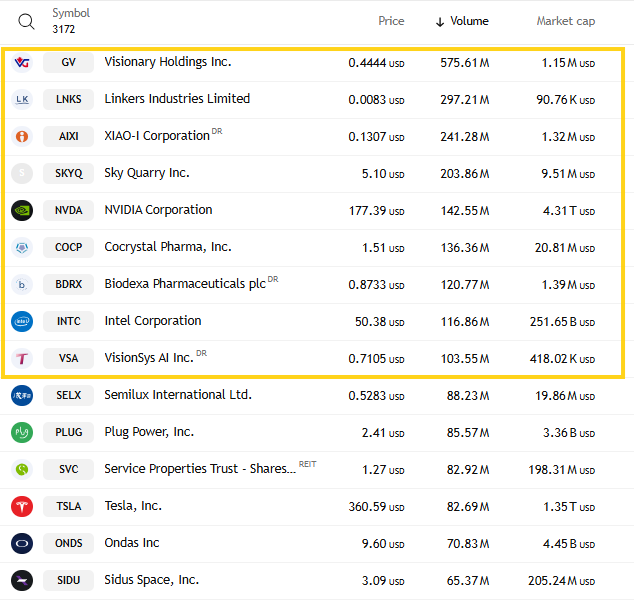Open the BDRX ticker badge
The image size is (634, 606).
(68, 285)
